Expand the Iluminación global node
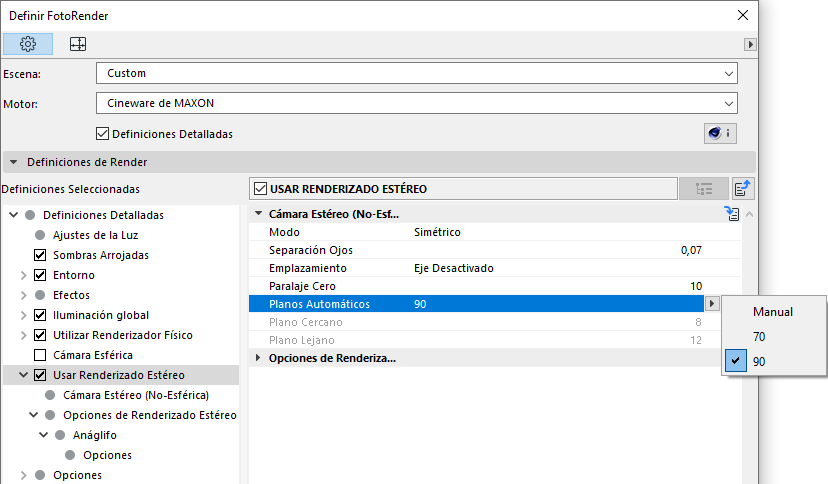The image size is (828, 484). (23, 315)
